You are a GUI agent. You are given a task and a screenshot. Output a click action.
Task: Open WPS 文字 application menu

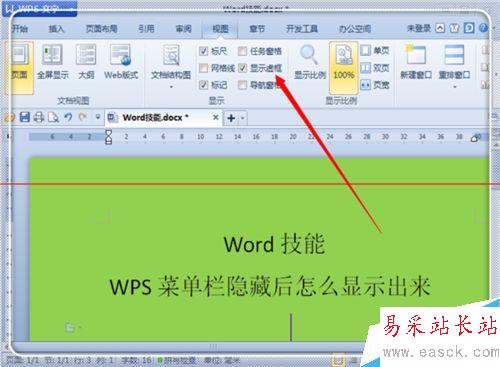[x=39, y=8]
